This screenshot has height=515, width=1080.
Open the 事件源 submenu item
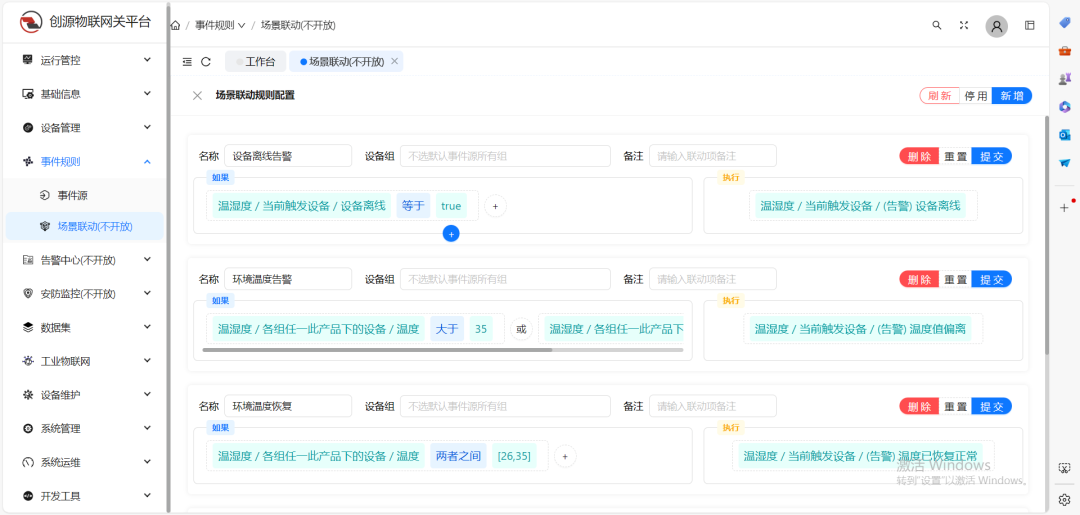click(85, 196)
